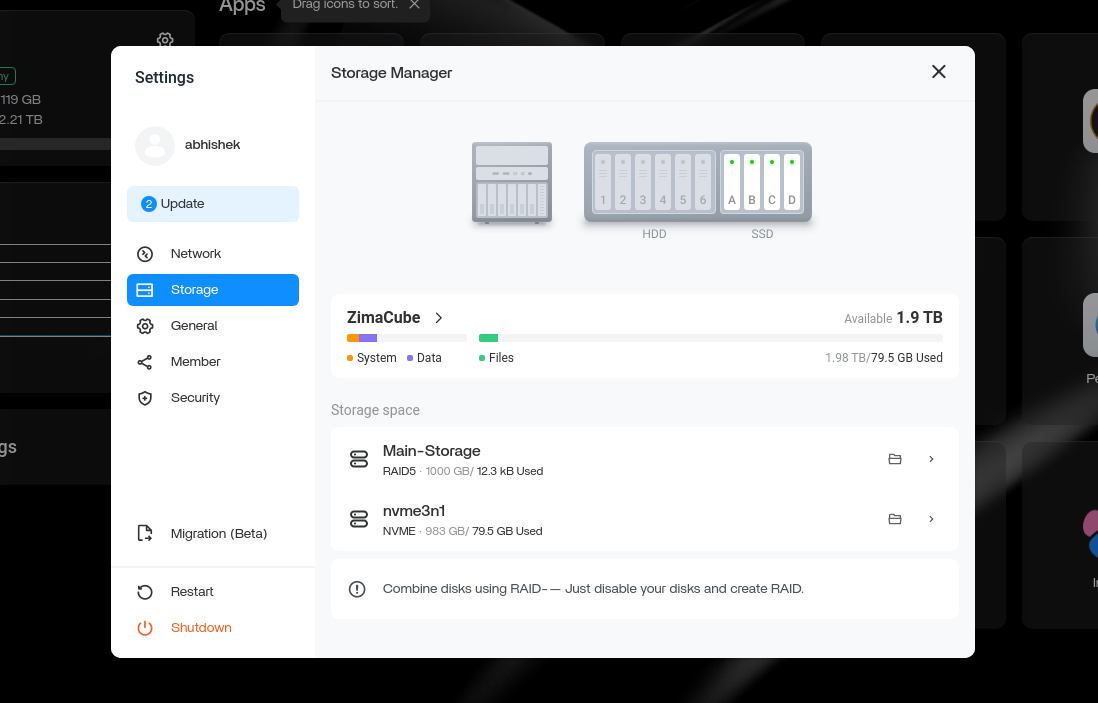
Task: Expand the Main-Storage row arrow
Action: point(931,458)
